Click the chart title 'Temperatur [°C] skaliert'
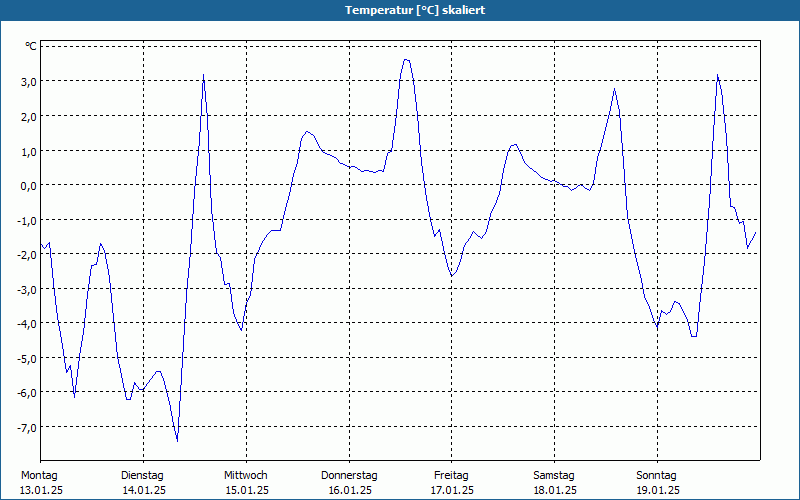 415,10
